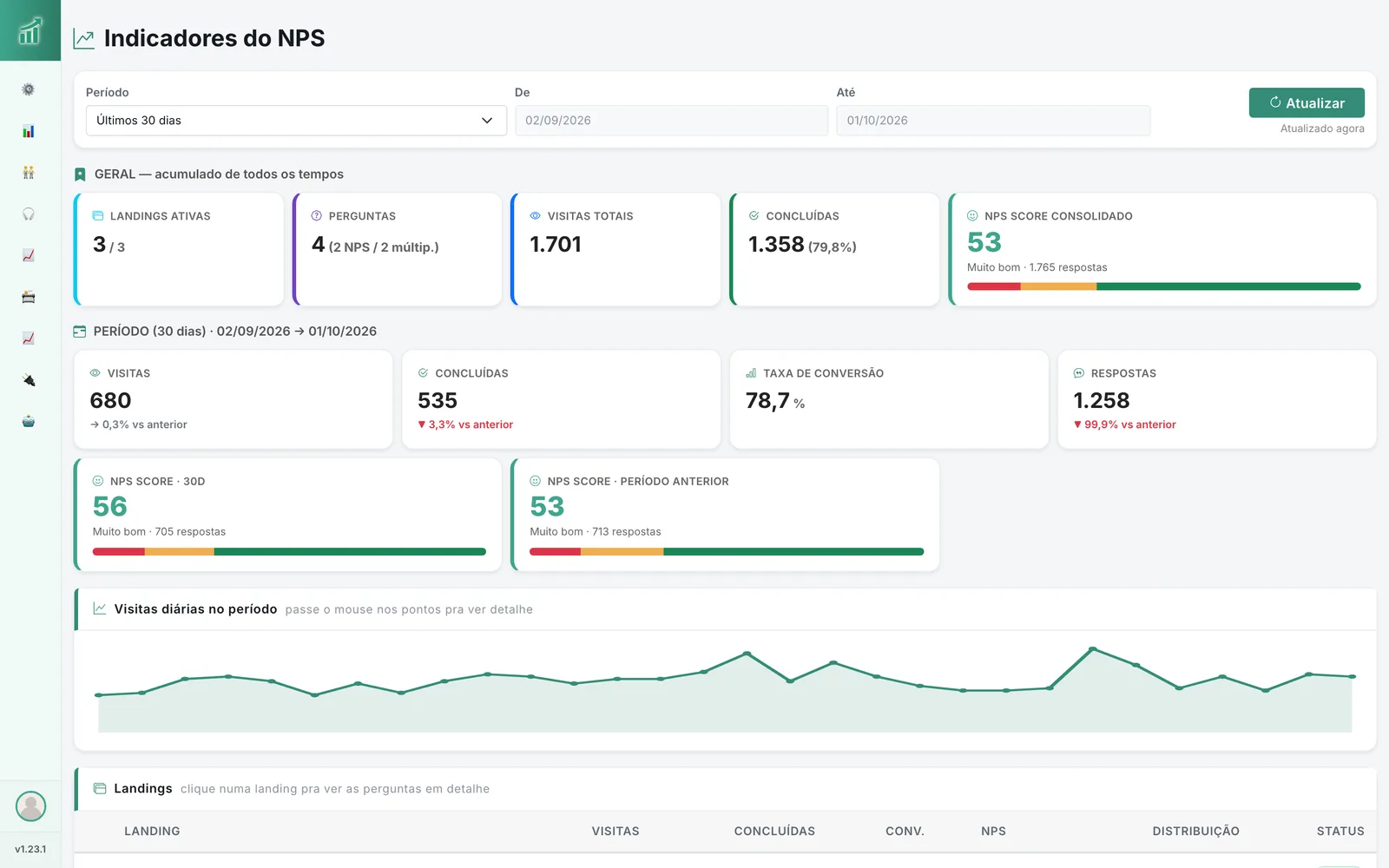Click the Atualizado agora status text
This screenshot has width=1389, height=868.
[x=1322, y=128]
